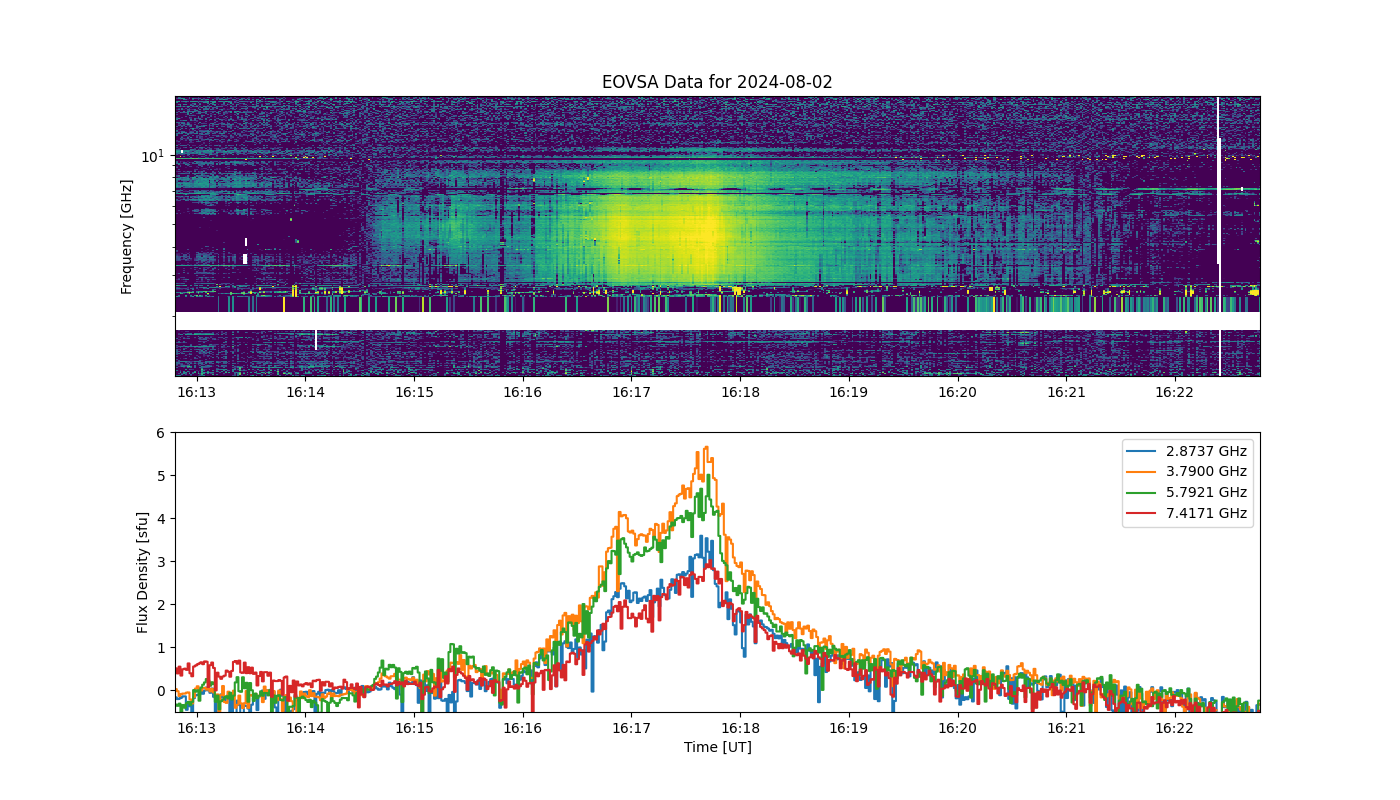Image resolution: width=1400 pixels, height=800 pixels.
Task: Click the 16:16 tick label under flux plot
Action: [522, 728]
